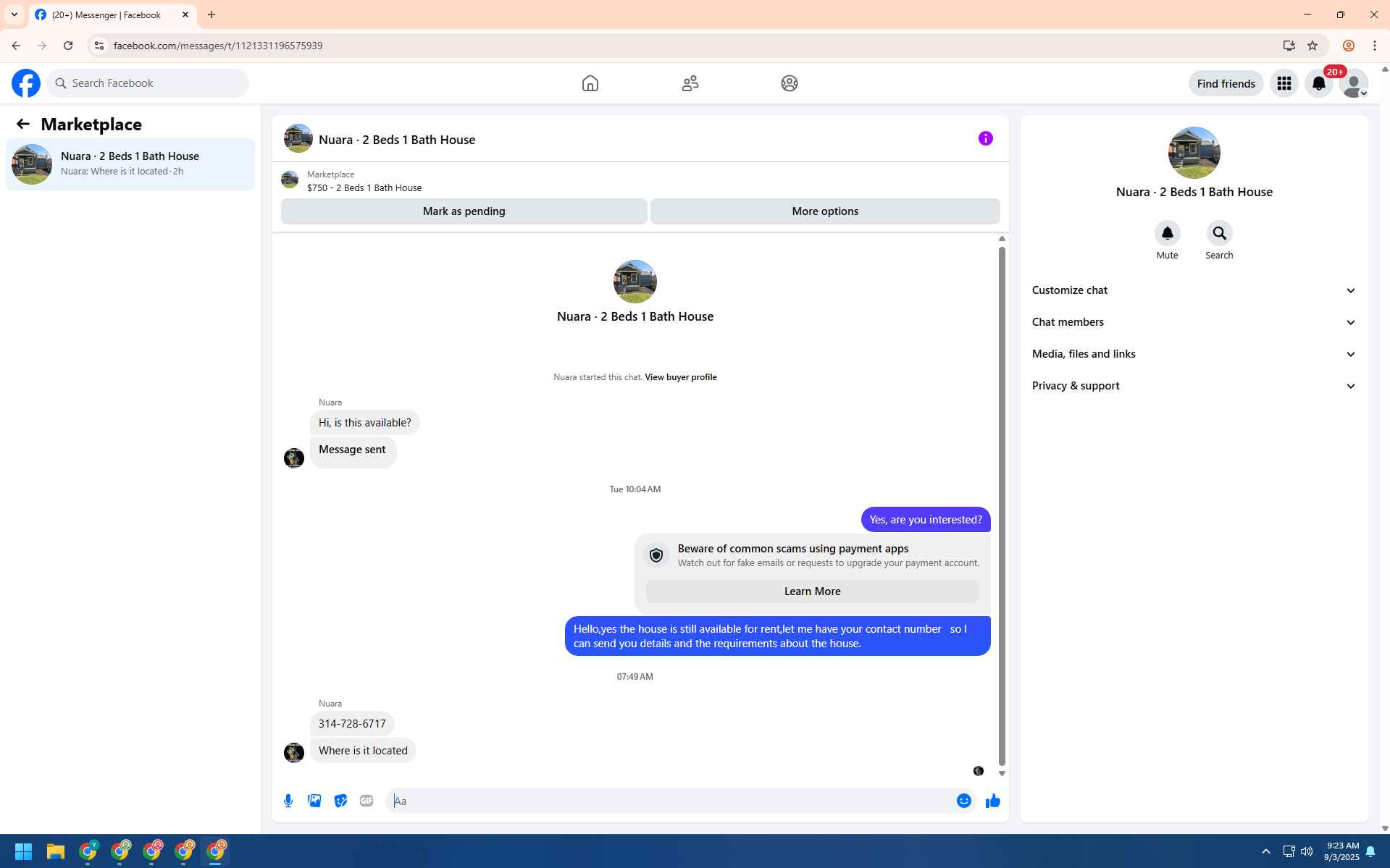Viewport: 1390px width, 868px height.
Task: Click More options button
Action: (824, 211)
